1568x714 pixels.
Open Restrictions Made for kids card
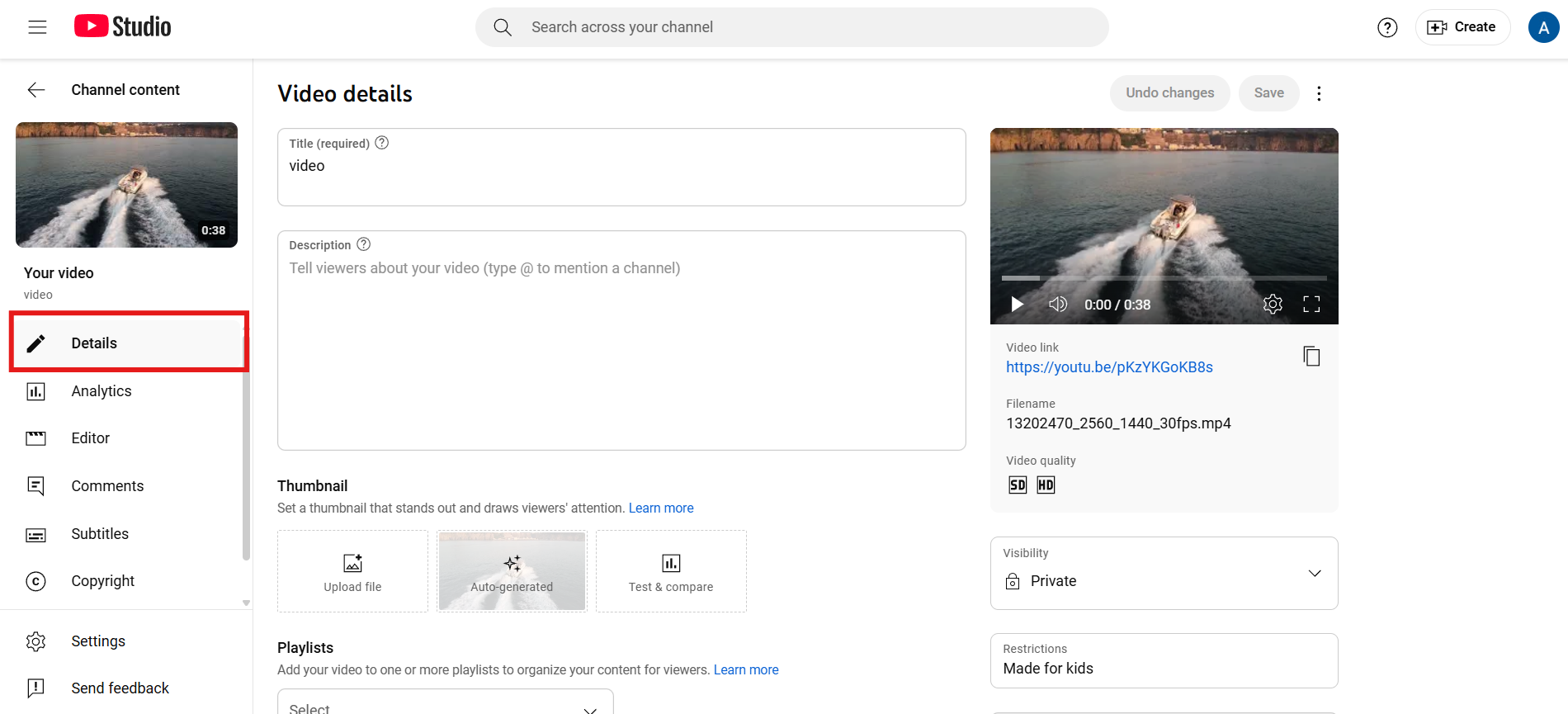click(1164, 660)
